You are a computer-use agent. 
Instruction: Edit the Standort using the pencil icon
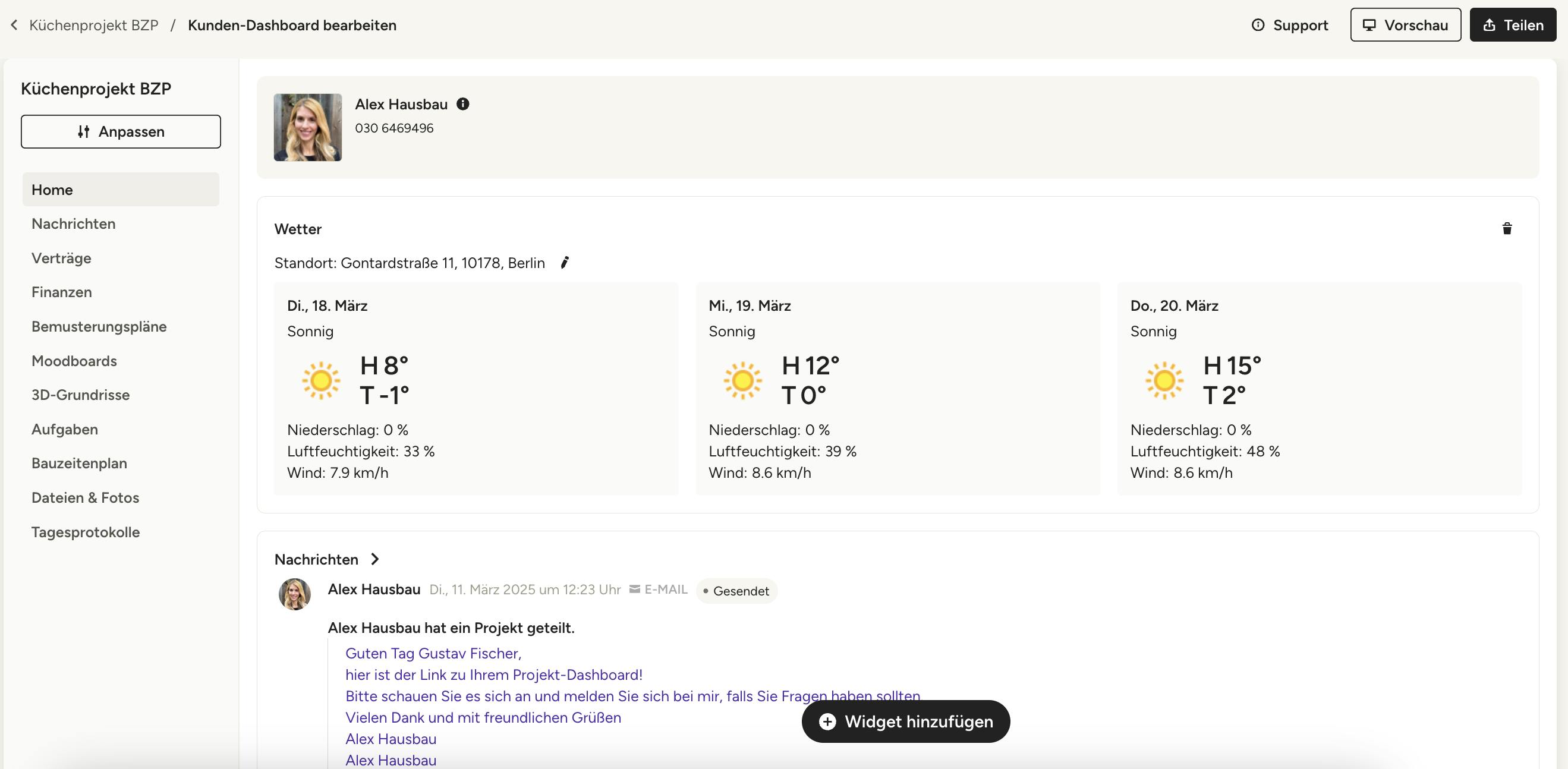pos(564,263)
